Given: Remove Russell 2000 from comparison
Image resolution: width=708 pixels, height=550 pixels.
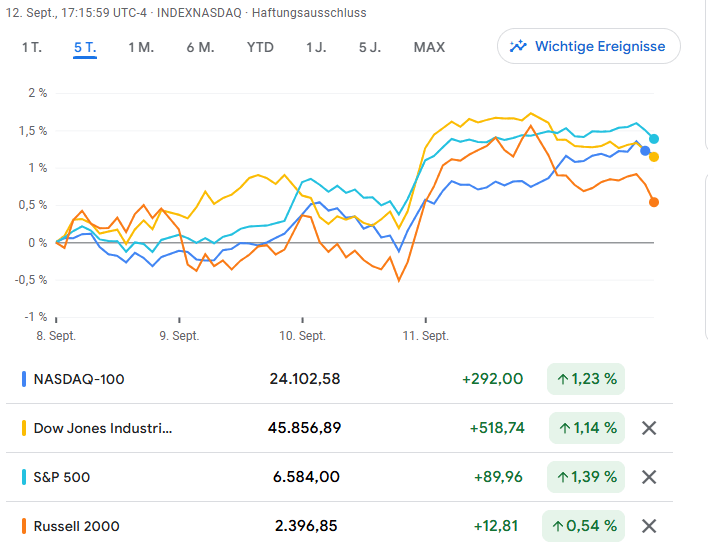Looking at the screenshot, I should pyautogui.click(x=648, y=526).
